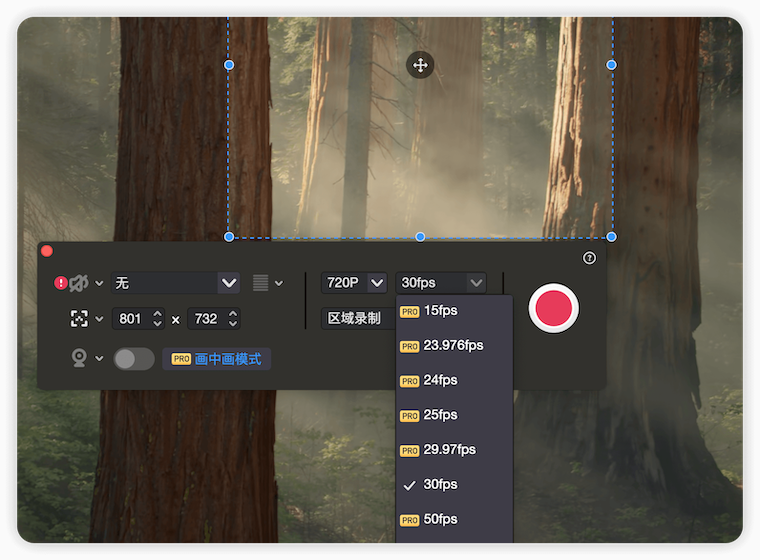Screen dimensions: 760x560
Task: Click the striped lines pattern icon
Action: pyautogui.click(x=261, y=283)
